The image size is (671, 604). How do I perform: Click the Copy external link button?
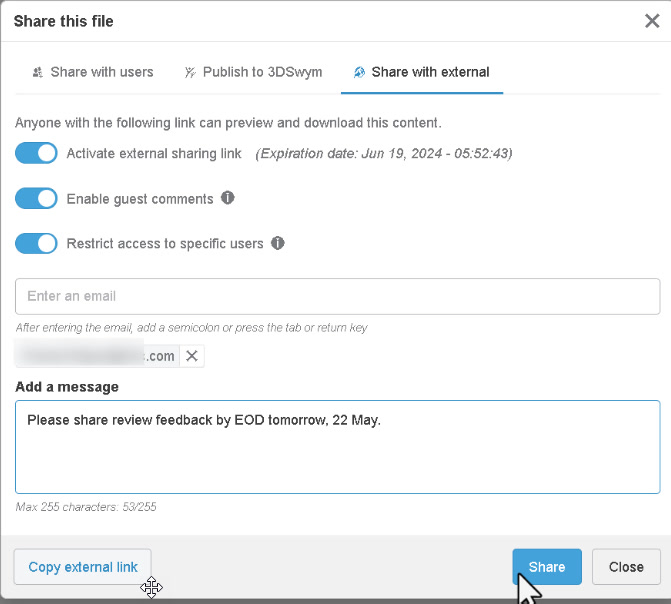(x=83, y=567)
